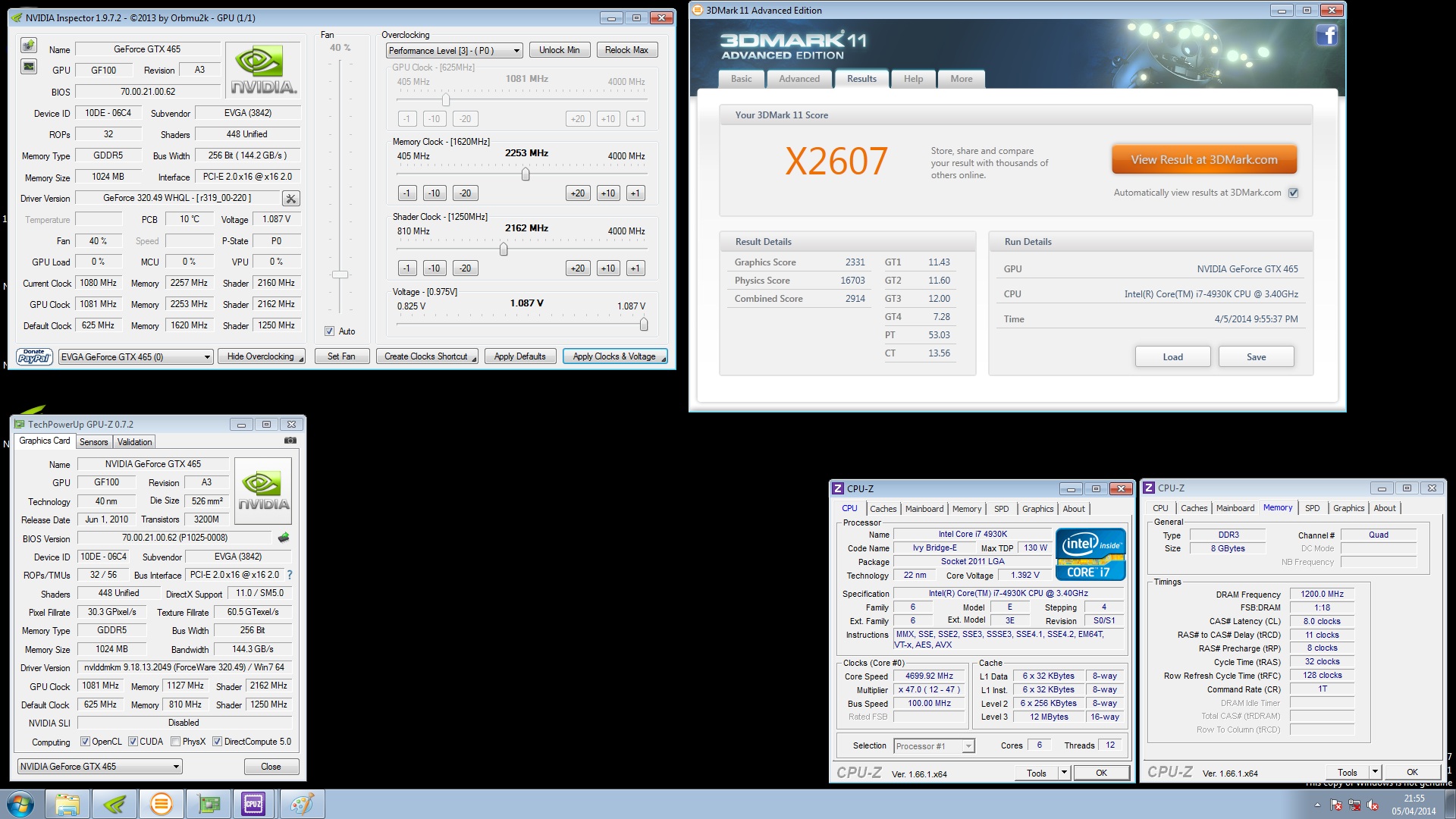Open the EVGA GeForce GTX 465 (0) GPU selector
Screen dimensions: 1456x819
pyautogui.click(x=136, y=357)
